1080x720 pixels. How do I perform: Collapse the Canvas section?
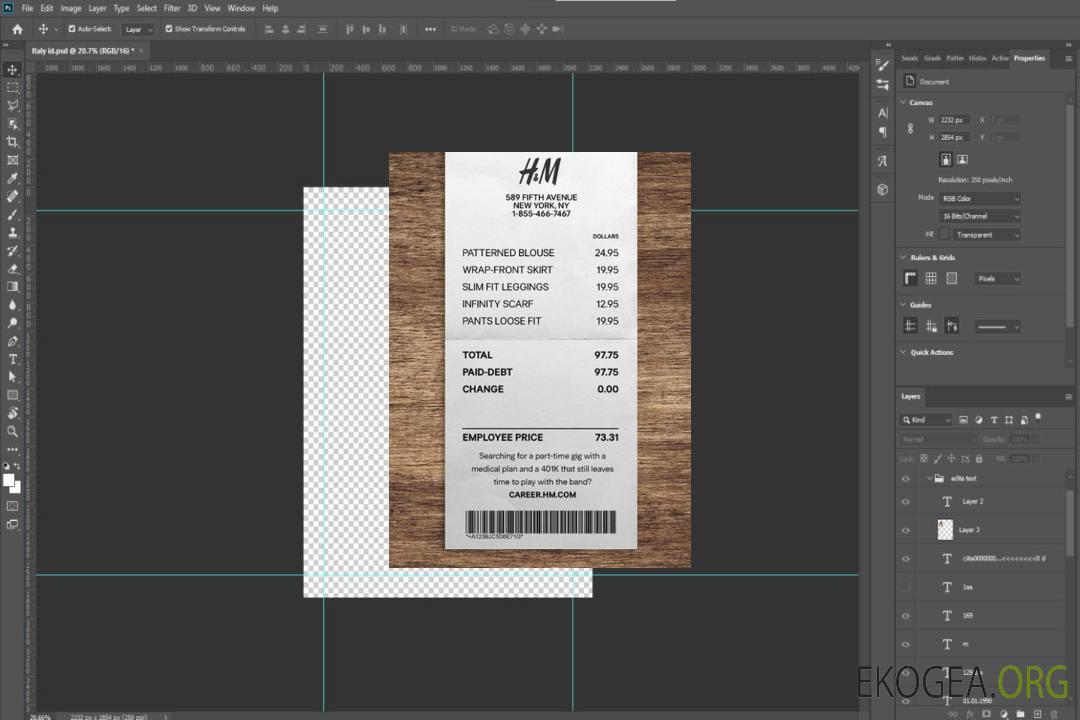903,102
